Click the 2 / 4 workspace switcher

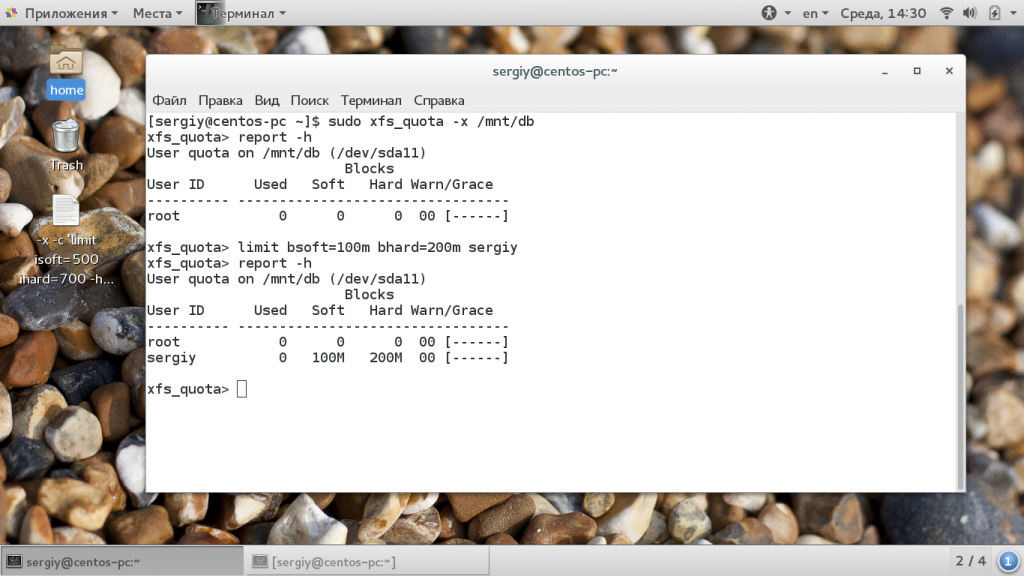[x=971, y=561]
